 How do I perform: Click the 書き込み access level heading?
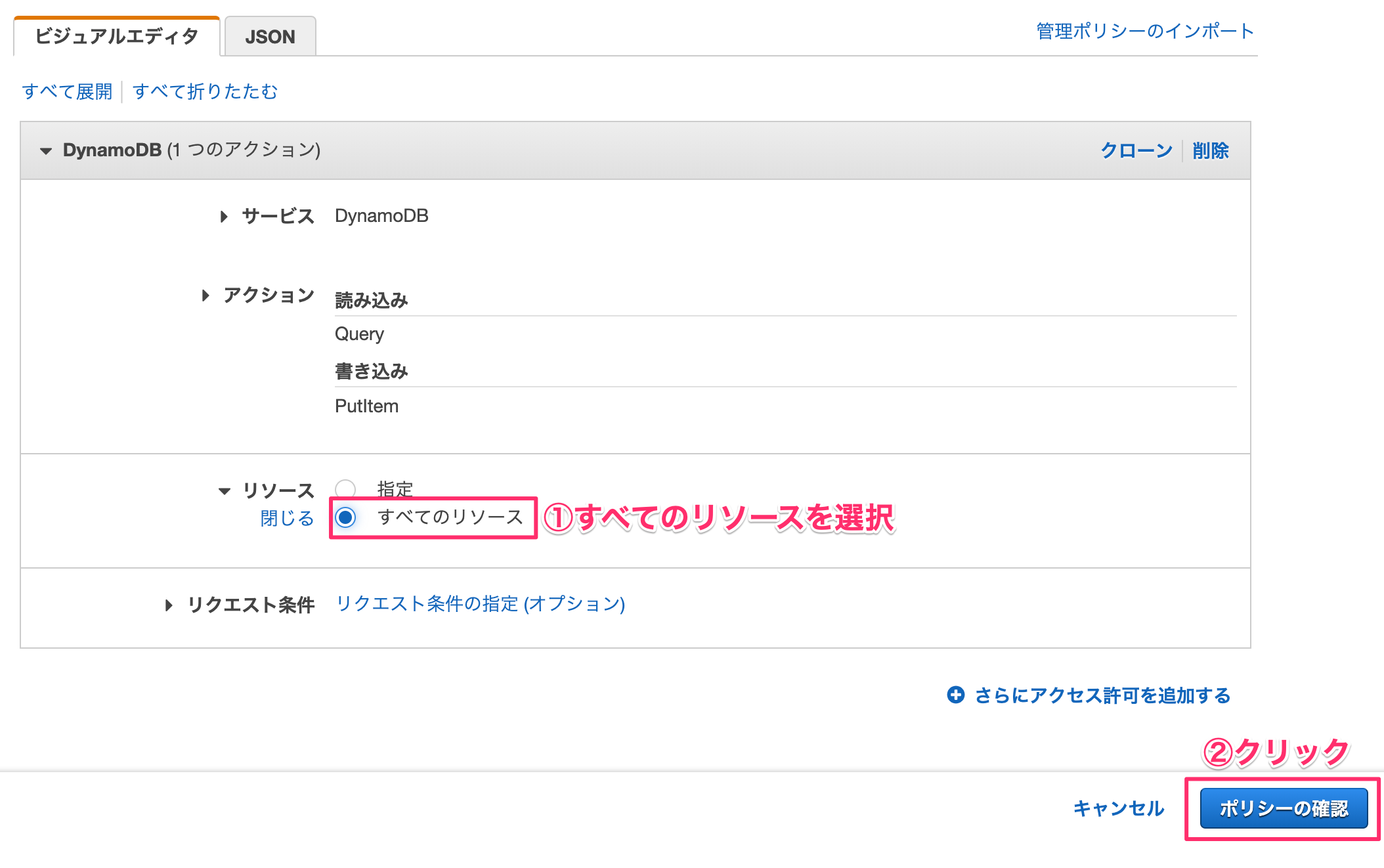point(372,371)
